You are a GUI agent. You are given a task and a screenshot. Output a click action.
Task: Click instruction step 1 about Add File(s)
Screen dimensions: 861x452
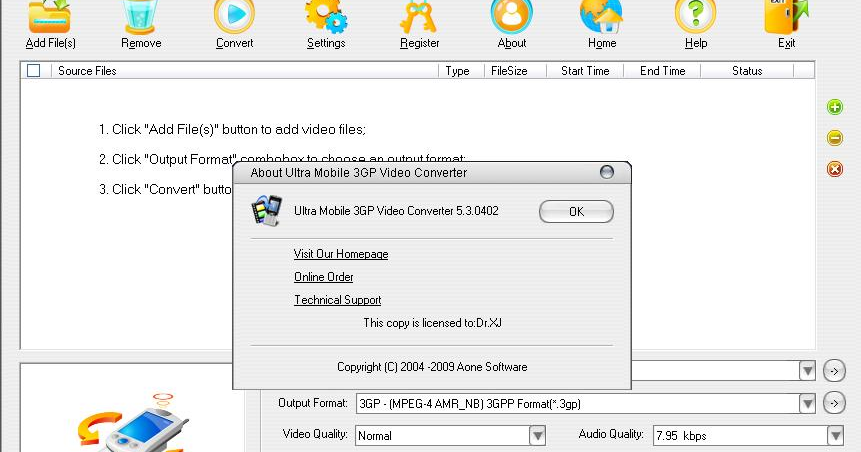pyautogui.click(x=232, y=130)
